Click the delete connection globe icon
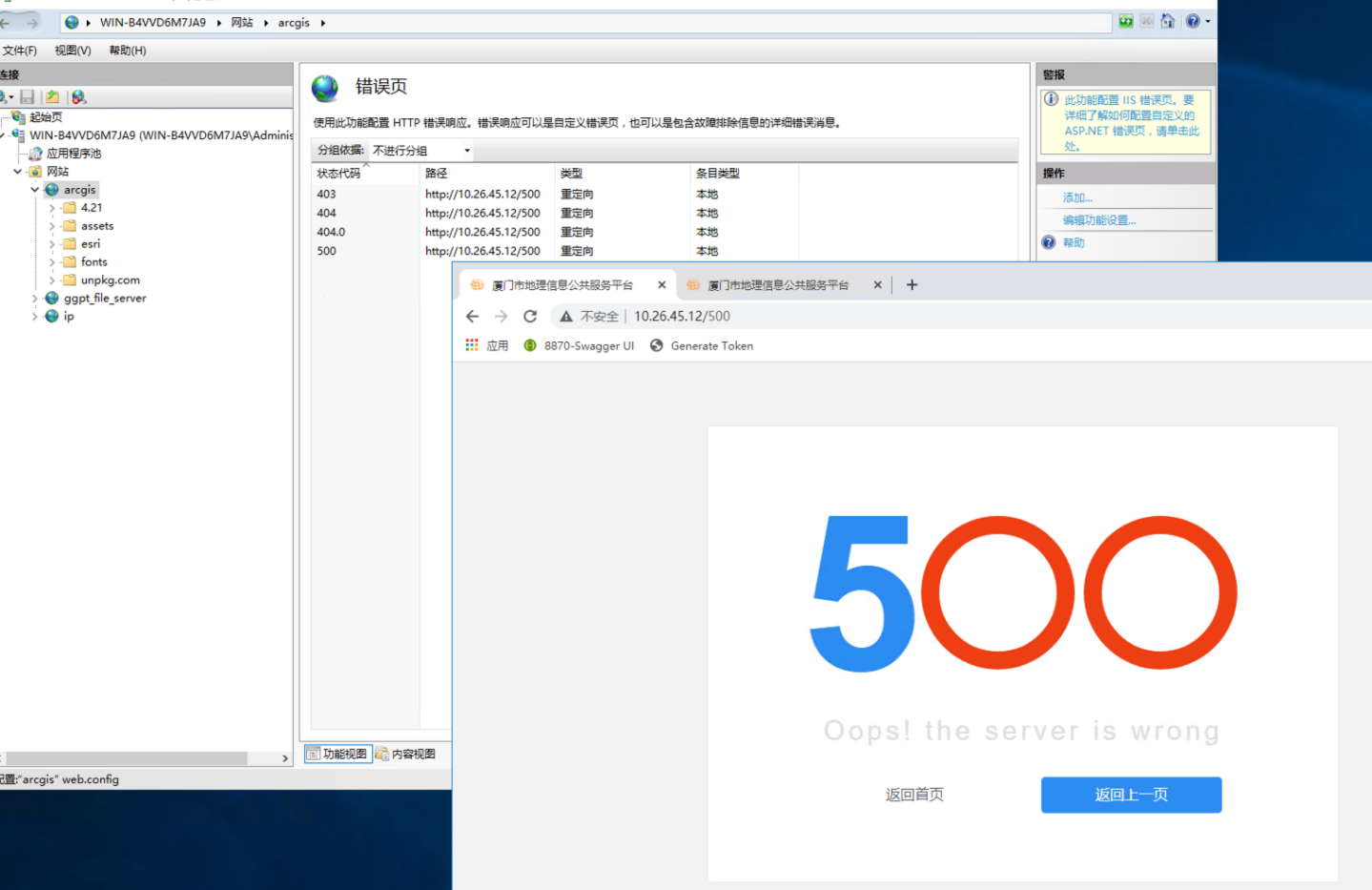 click(79, 97)
